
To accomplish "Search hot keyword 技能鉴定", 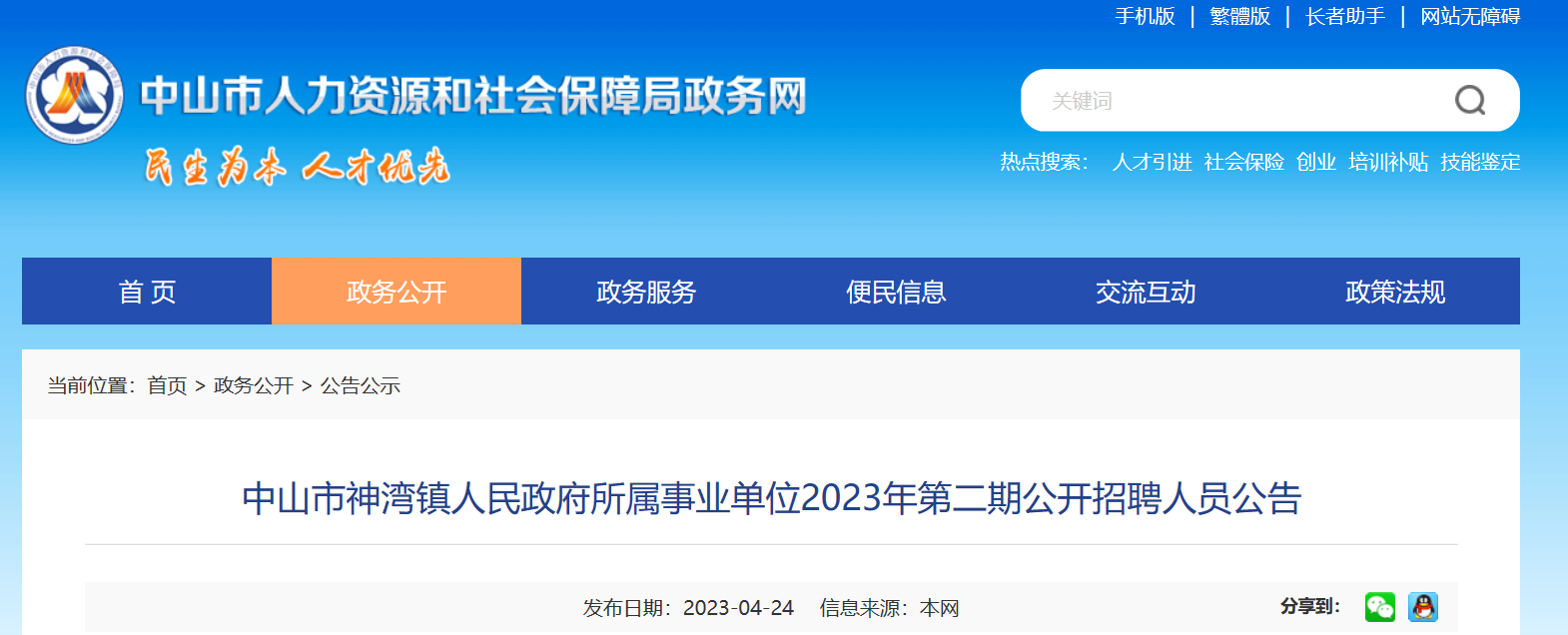I will point(1480,162).
